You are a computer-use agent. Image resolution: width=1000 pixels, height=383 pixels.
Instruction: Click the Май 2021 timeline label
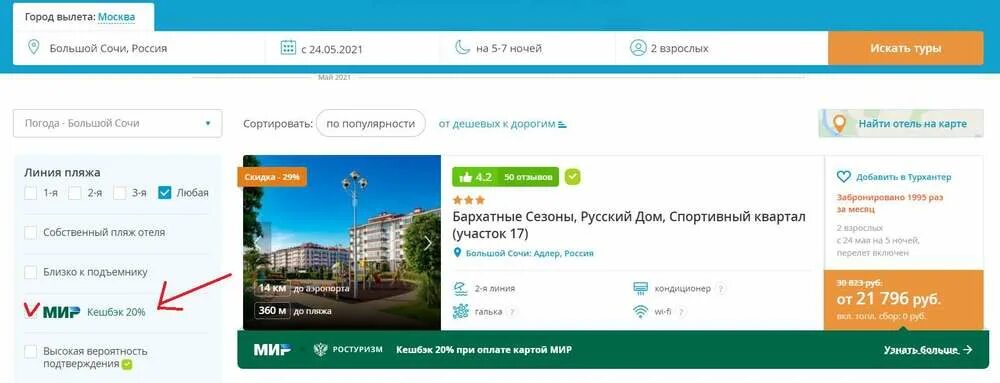(335, 77)
